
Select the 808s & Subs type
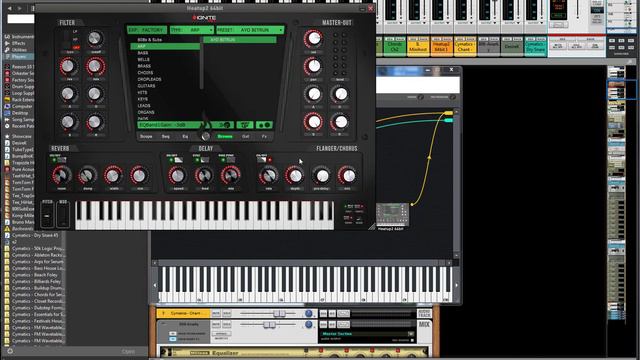pos(150,40)
